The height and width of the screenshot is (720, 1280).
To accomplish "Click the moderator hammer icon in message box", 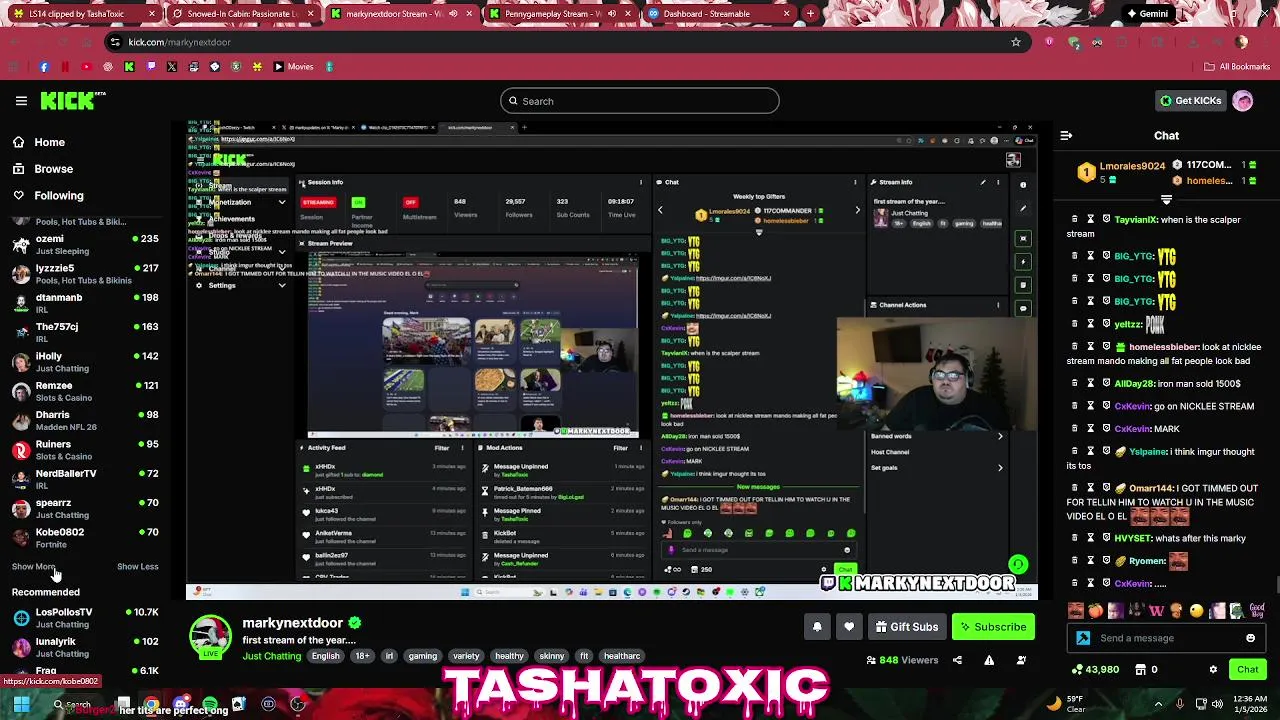I will click(x=1083, y=638).
